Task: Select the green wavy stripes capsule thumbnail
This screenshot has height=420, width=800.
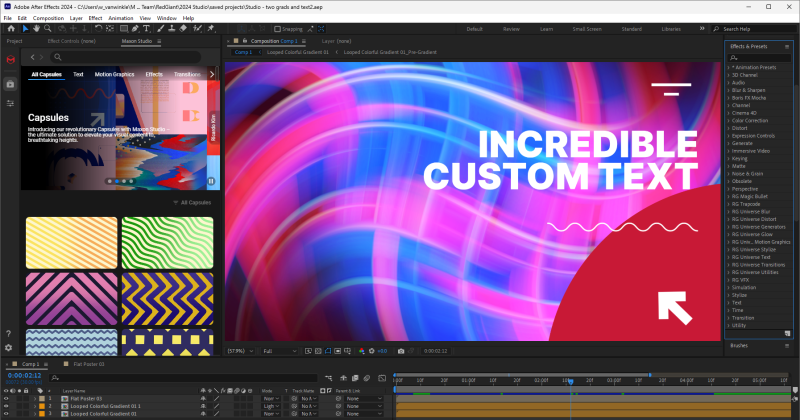Action: 168,241
